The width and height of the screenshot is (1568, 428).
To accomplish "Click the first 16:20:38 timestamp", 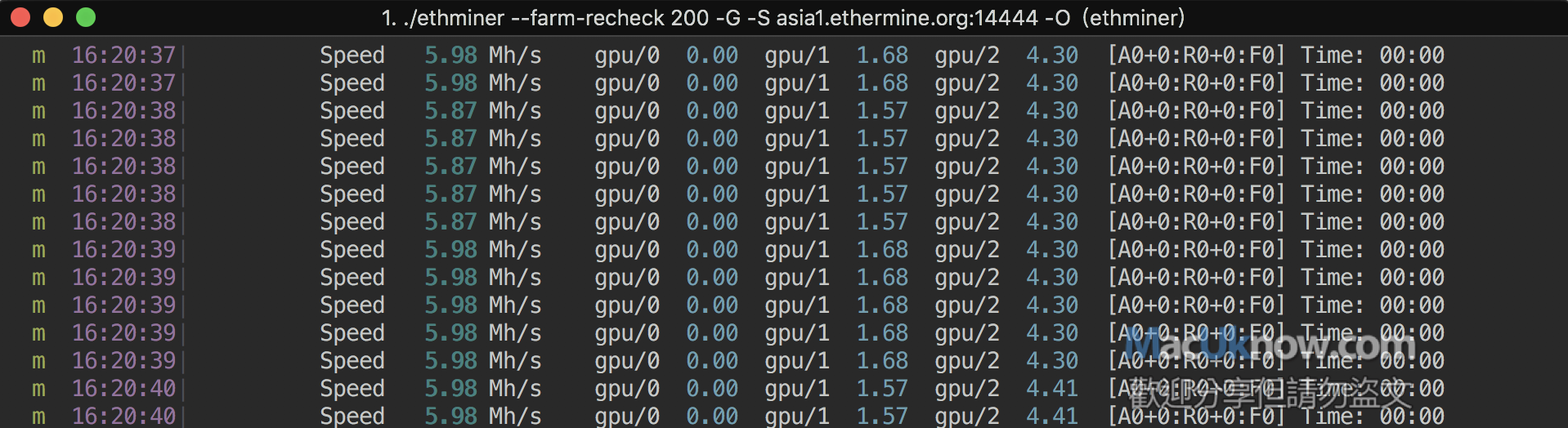I will pos(123,111).
